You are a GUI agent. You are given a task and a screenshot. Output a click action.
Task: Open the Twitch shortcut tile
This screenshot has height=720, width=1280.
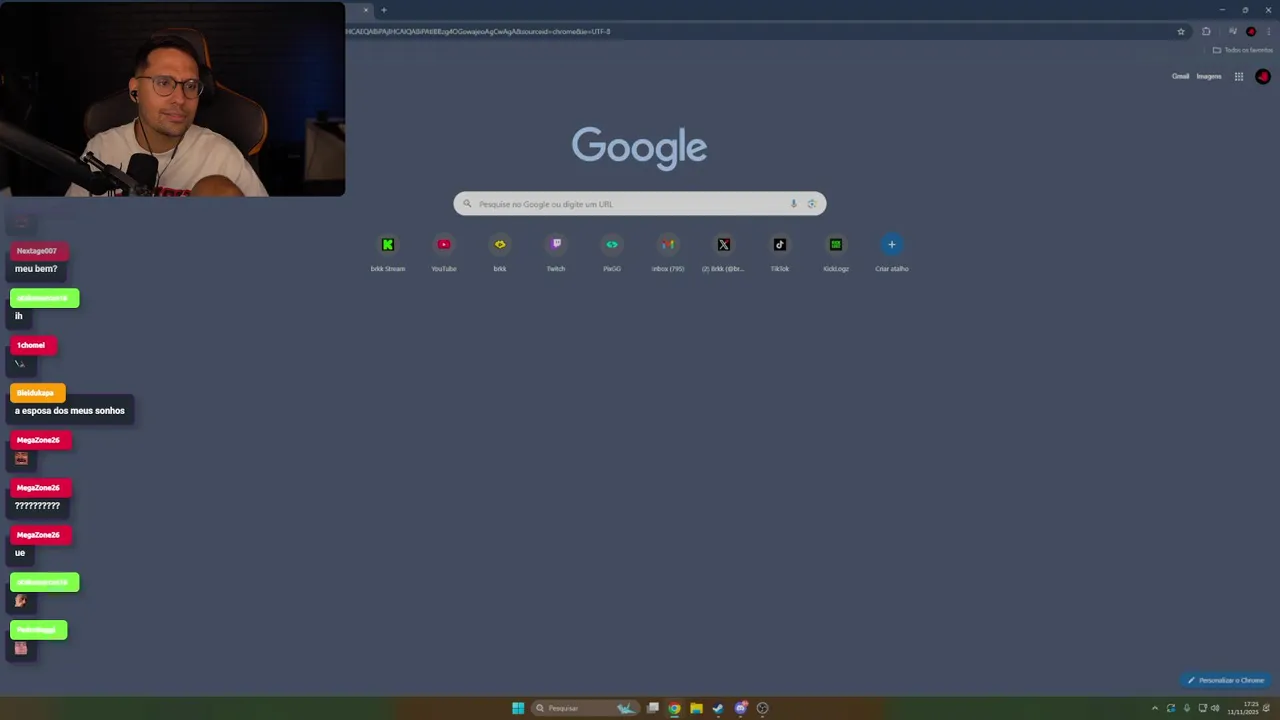(556, 252)
